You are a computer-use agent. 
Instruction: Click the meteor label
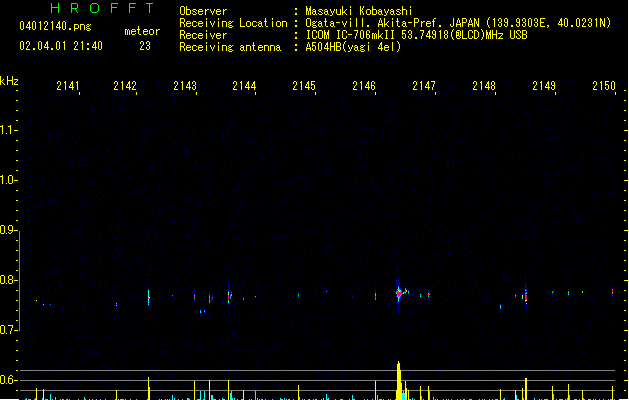click(142, 31)
